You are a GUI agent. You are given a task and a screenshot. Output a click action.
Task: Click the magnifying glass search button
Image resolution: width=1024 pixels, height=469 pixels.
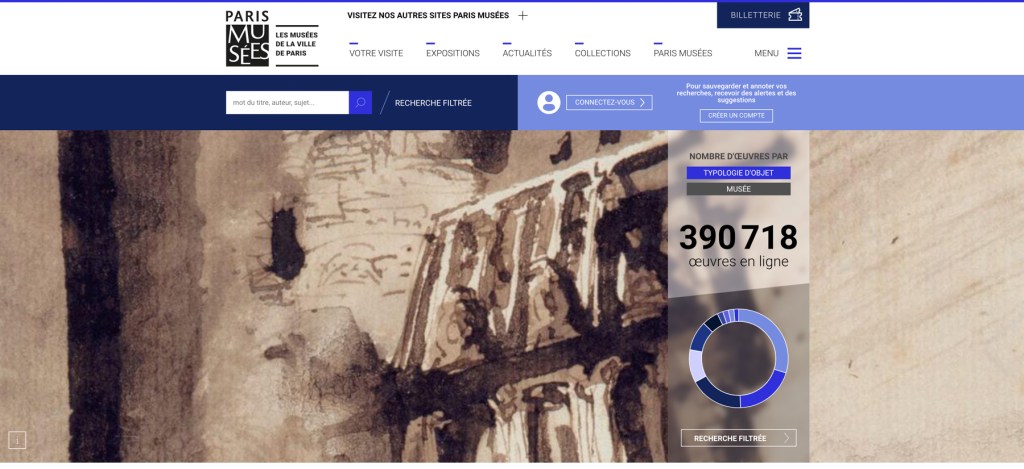(x=360, y=102)
